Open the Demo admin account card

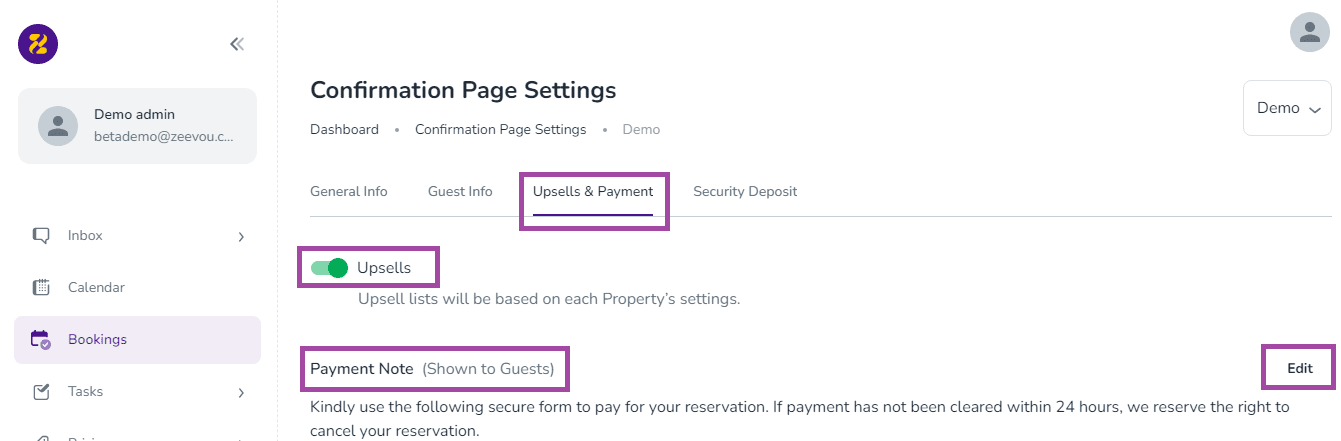tap(137, 126)
